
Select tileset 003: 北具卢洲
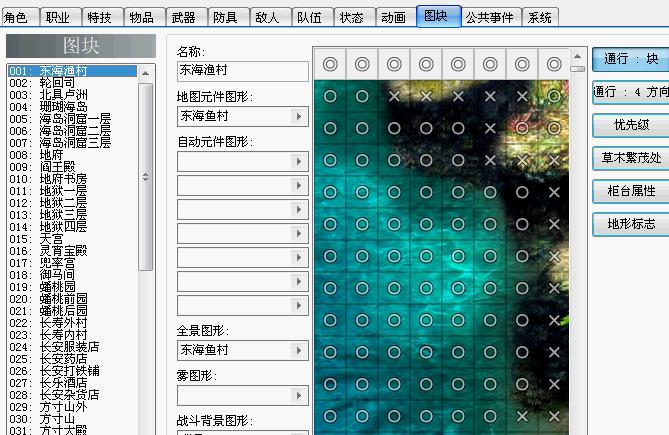click(x=72, y=95)
